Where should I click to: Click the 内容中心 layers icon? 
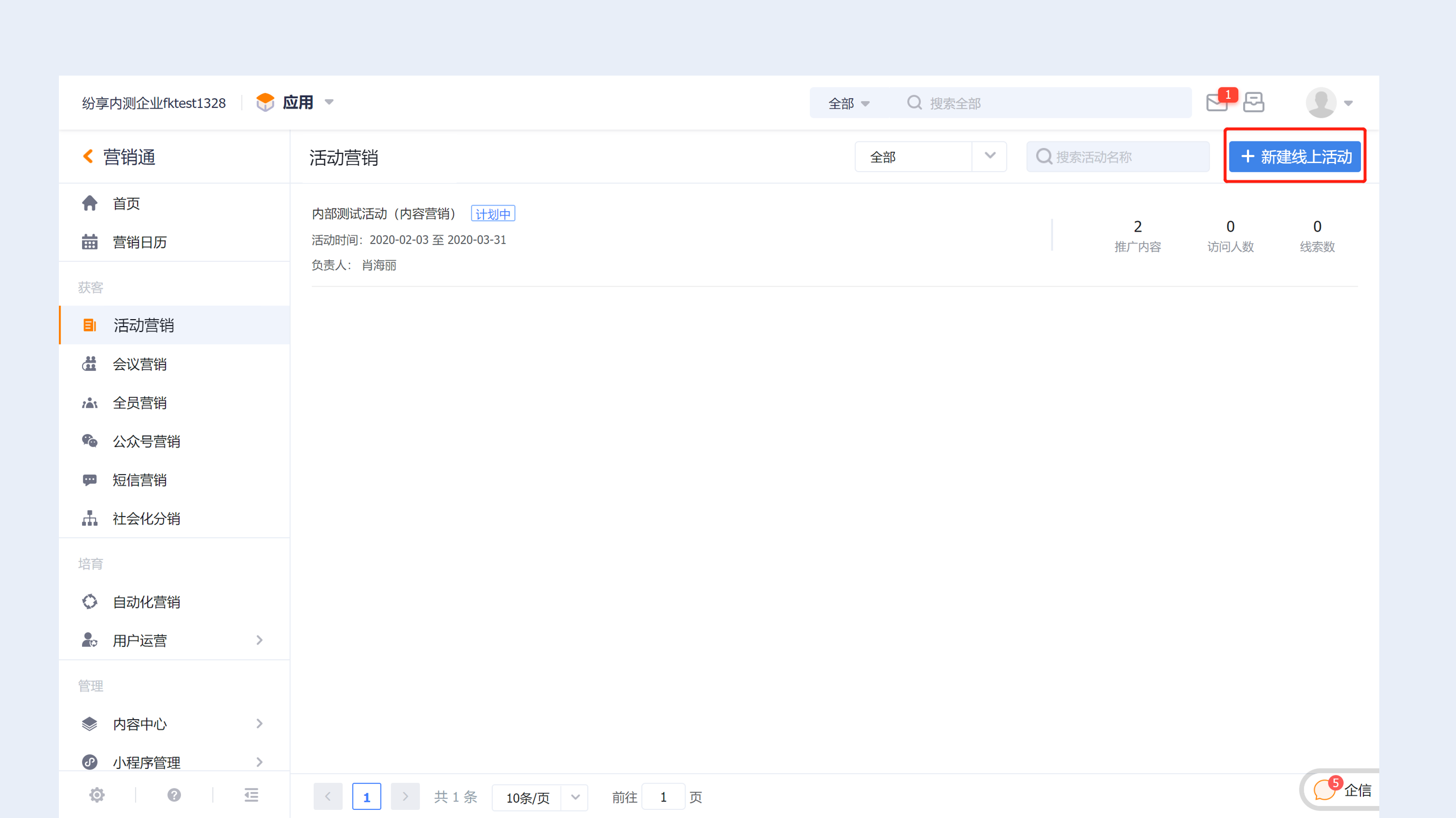(x=90, y=724)
